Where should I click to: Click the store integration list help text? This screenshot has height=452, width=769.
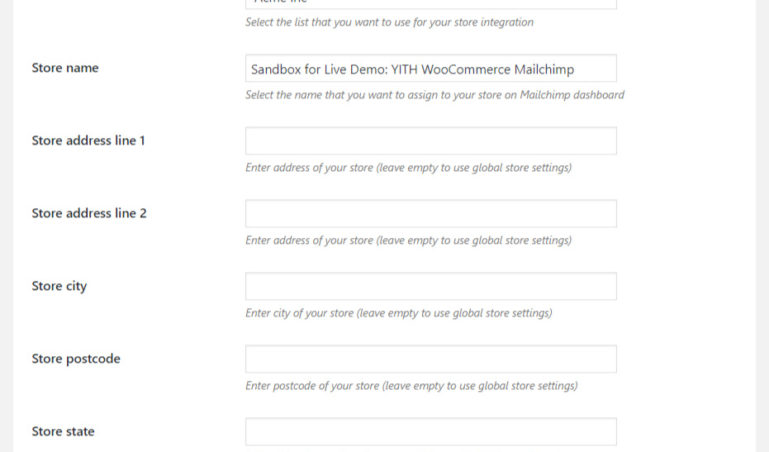[389, 22]
